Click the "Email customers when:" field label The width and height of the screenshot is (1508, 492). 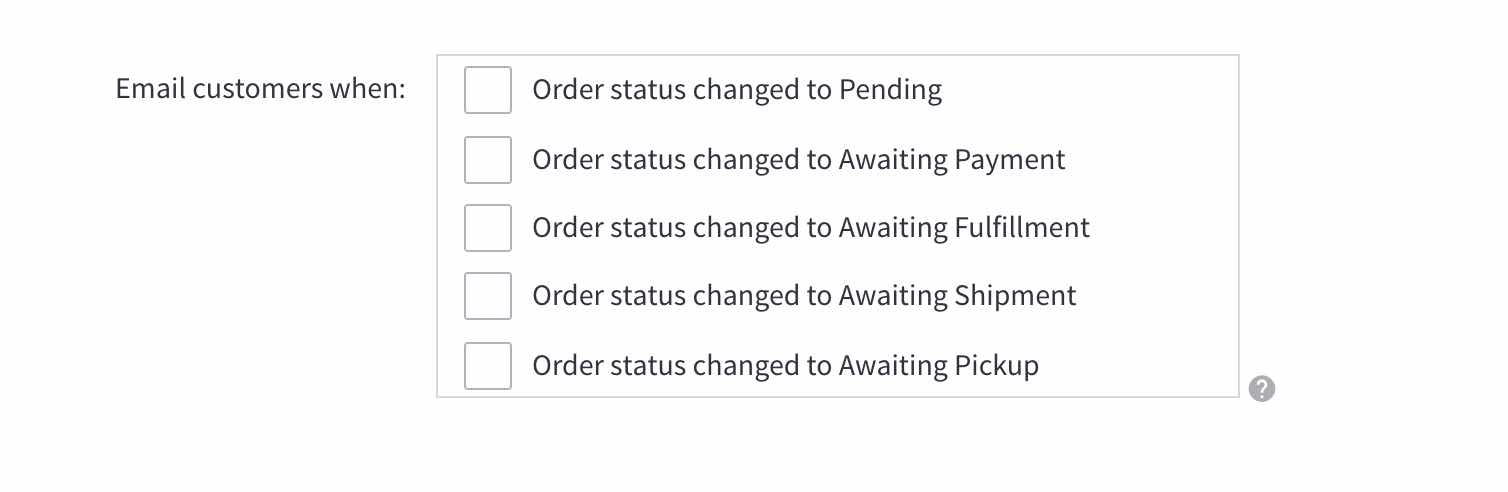point(260,89)
